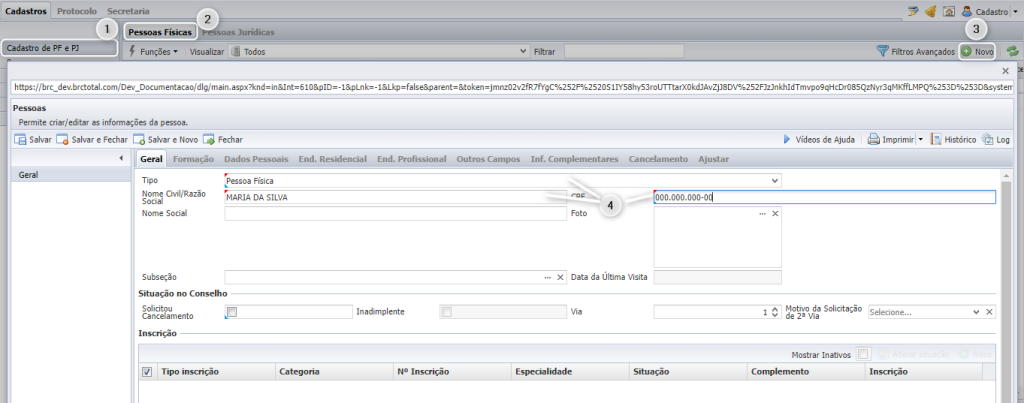
Task: Click the Nome Social input field
Action: point(396,214)
